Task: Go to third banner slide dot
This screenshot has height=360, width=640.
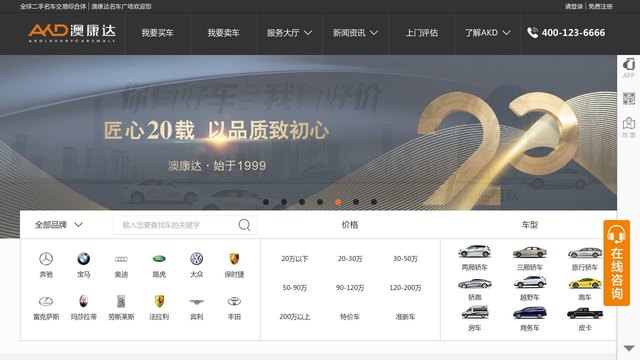Action: click(x=302, y=202)
